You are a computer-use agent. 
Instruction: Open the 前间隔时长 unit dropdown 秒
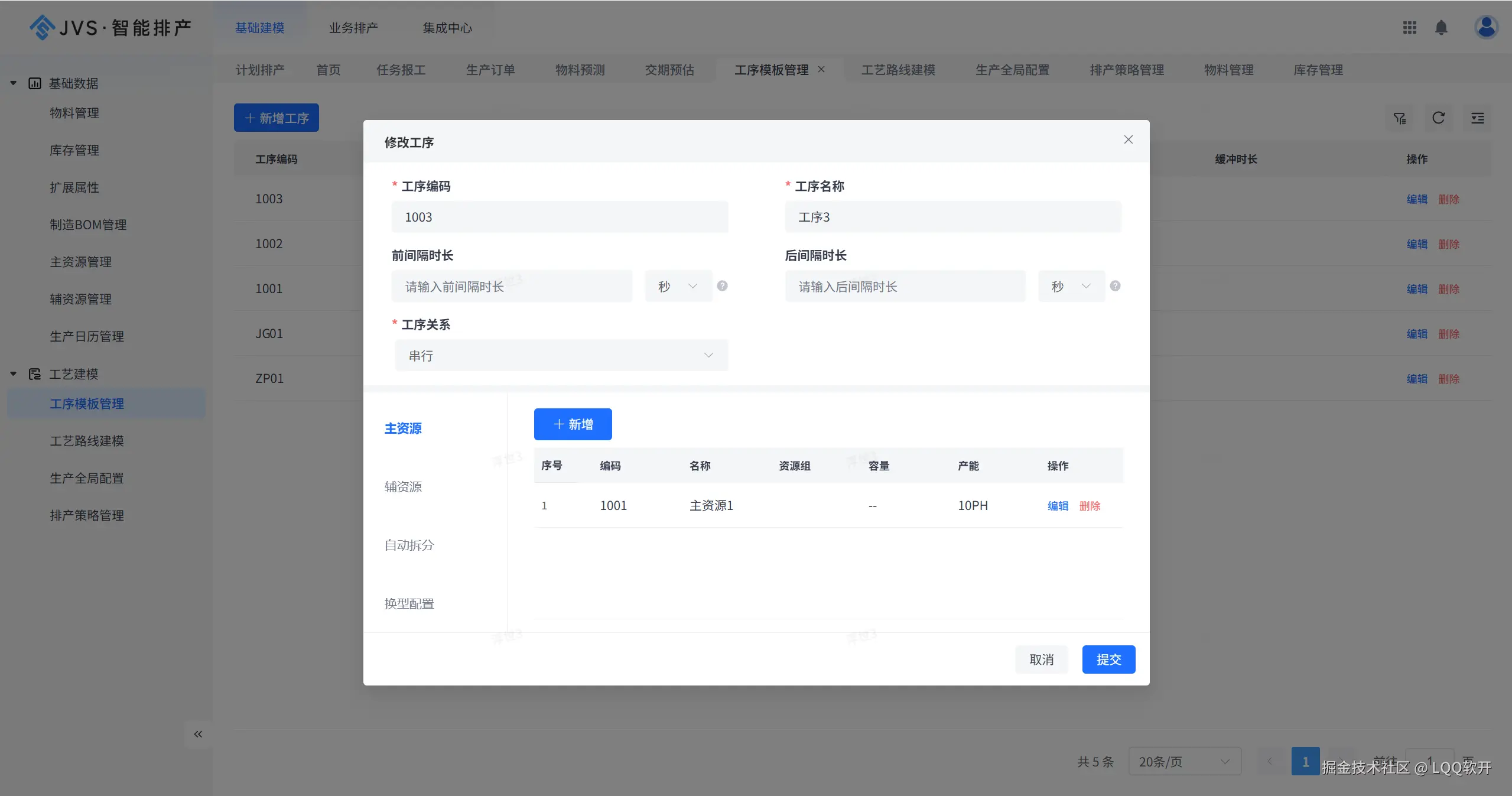coord(678,287)
